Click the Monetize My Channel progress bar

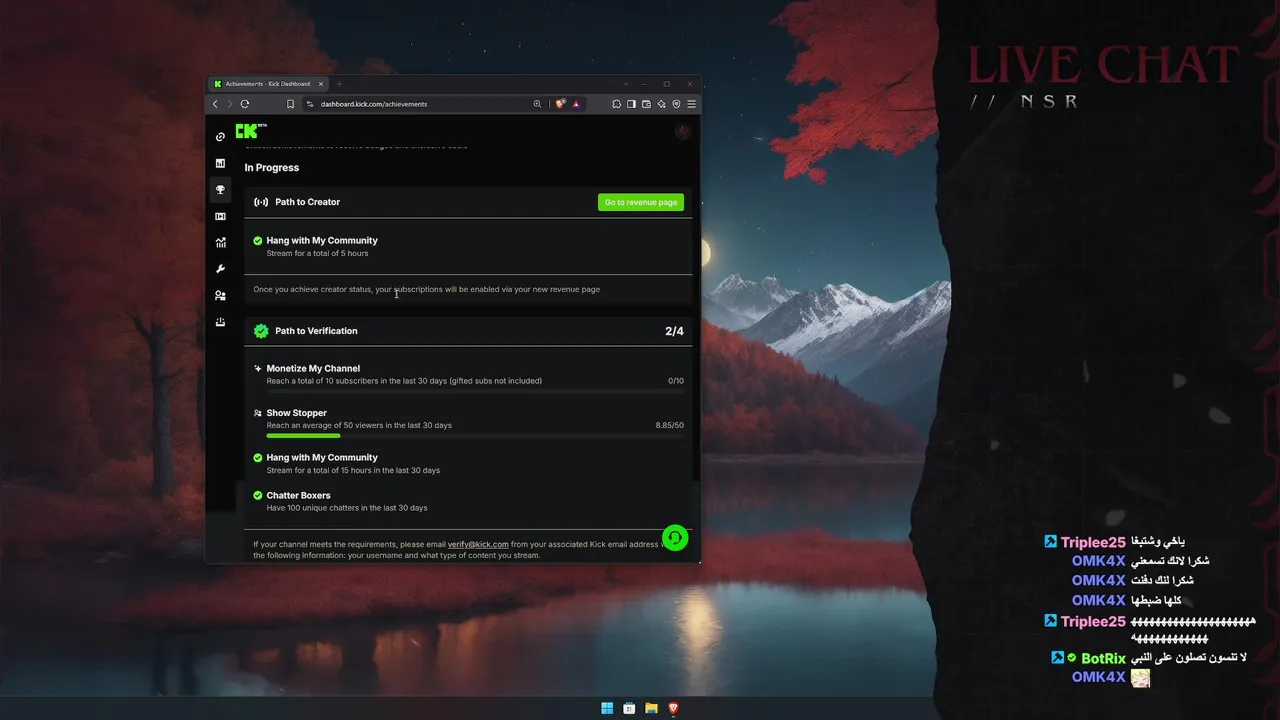(x=475, y=391)
